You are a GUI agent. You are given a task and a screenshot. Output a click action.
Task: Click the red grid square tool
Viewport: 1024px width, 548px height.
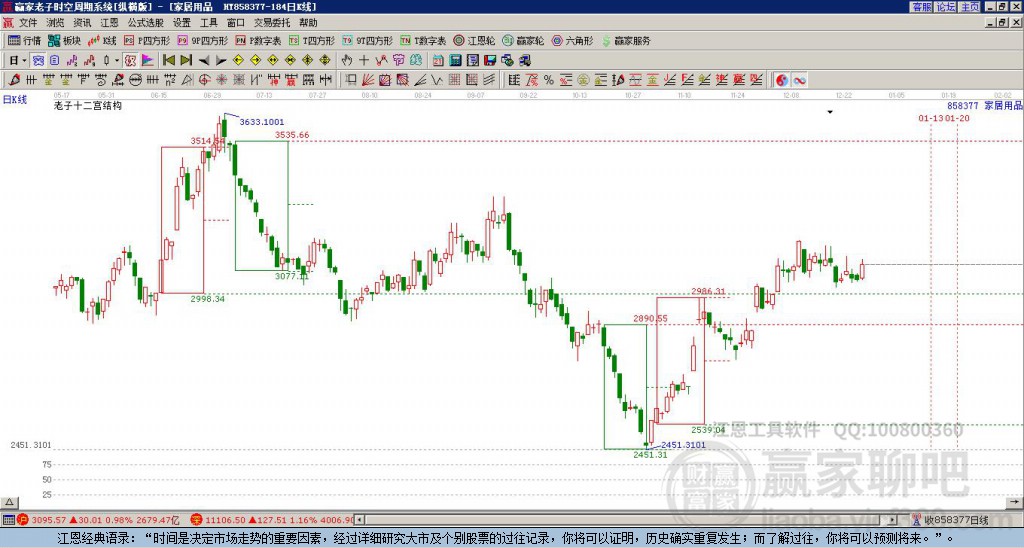click(455, 80)
